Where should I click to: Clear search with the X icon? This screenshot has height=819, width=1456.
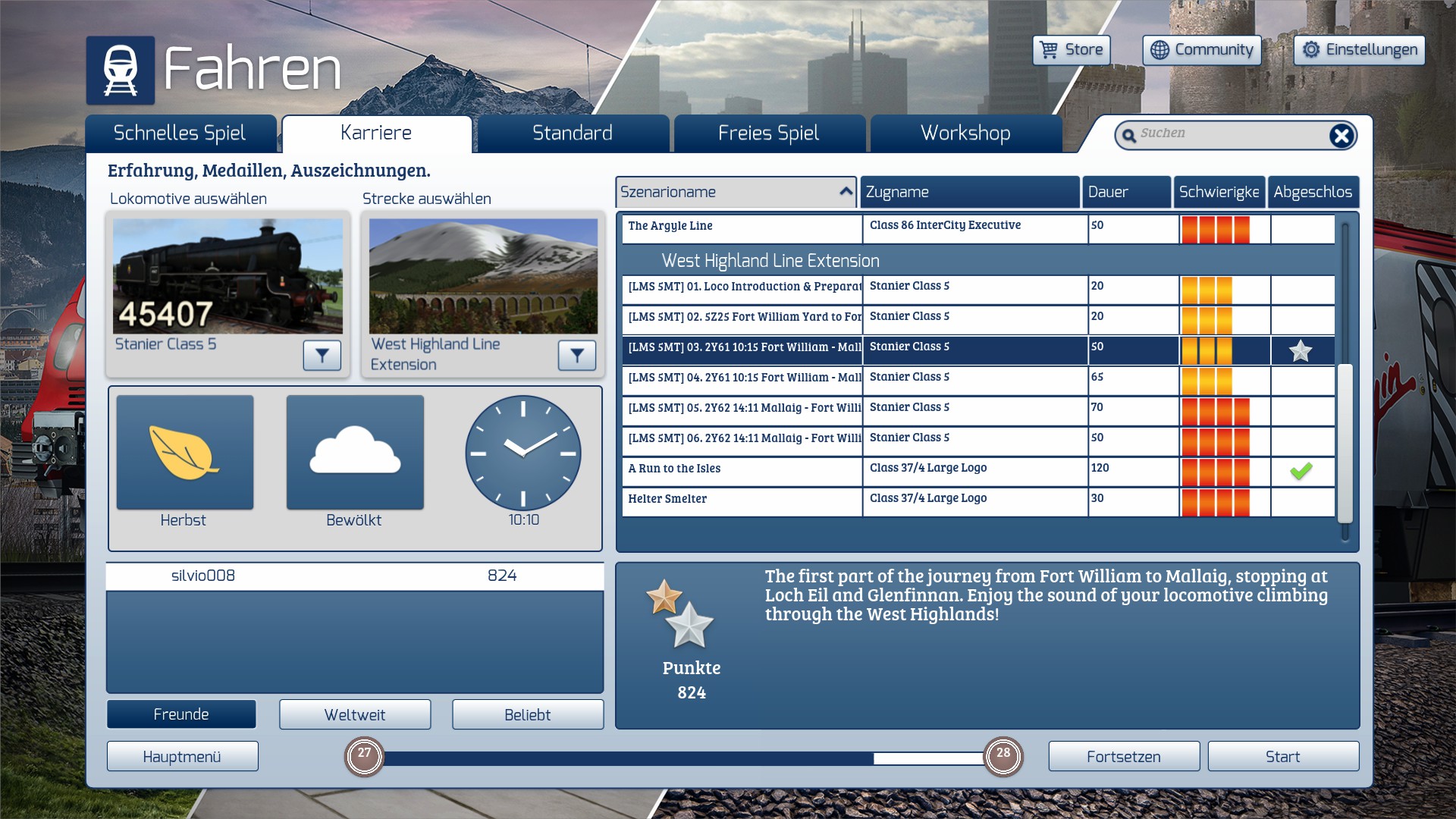[1341, 136]
